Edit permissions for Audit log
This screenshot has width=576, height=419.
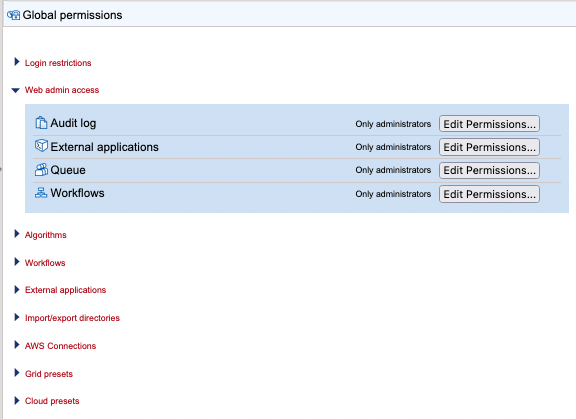click(x=489, y=124)
